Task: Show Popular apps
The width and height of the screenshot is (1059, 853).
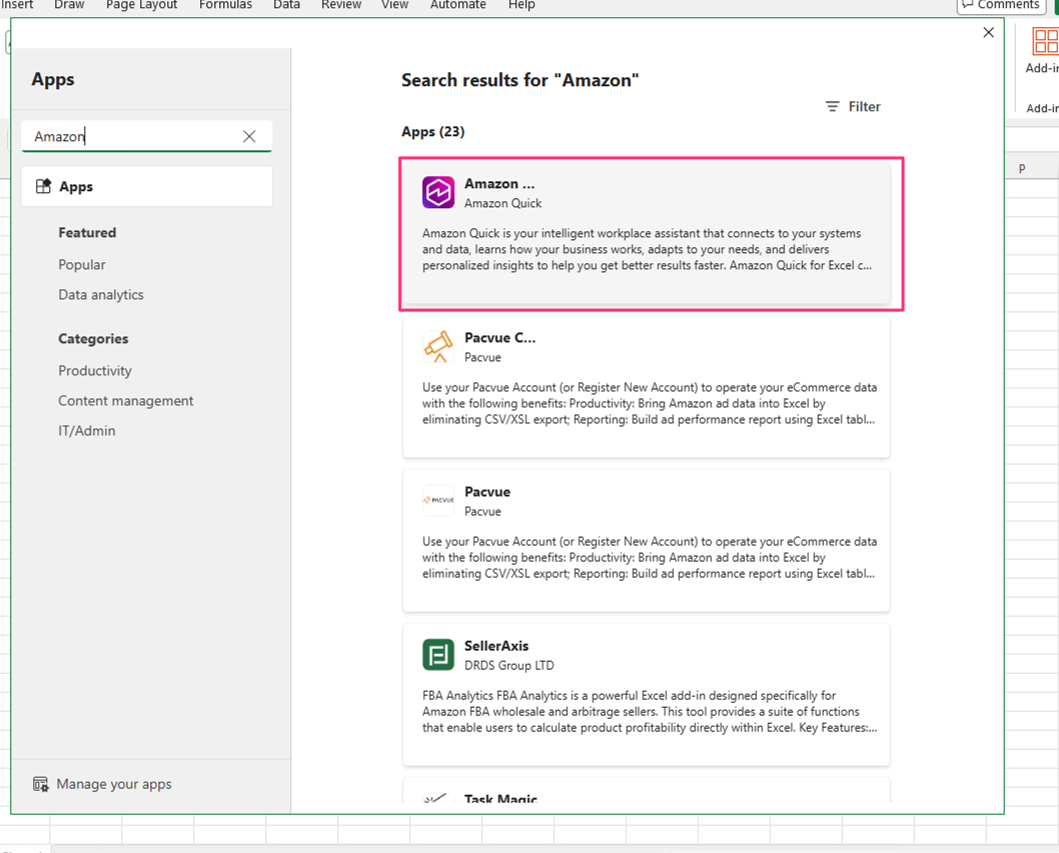Action: coord(82,265)
